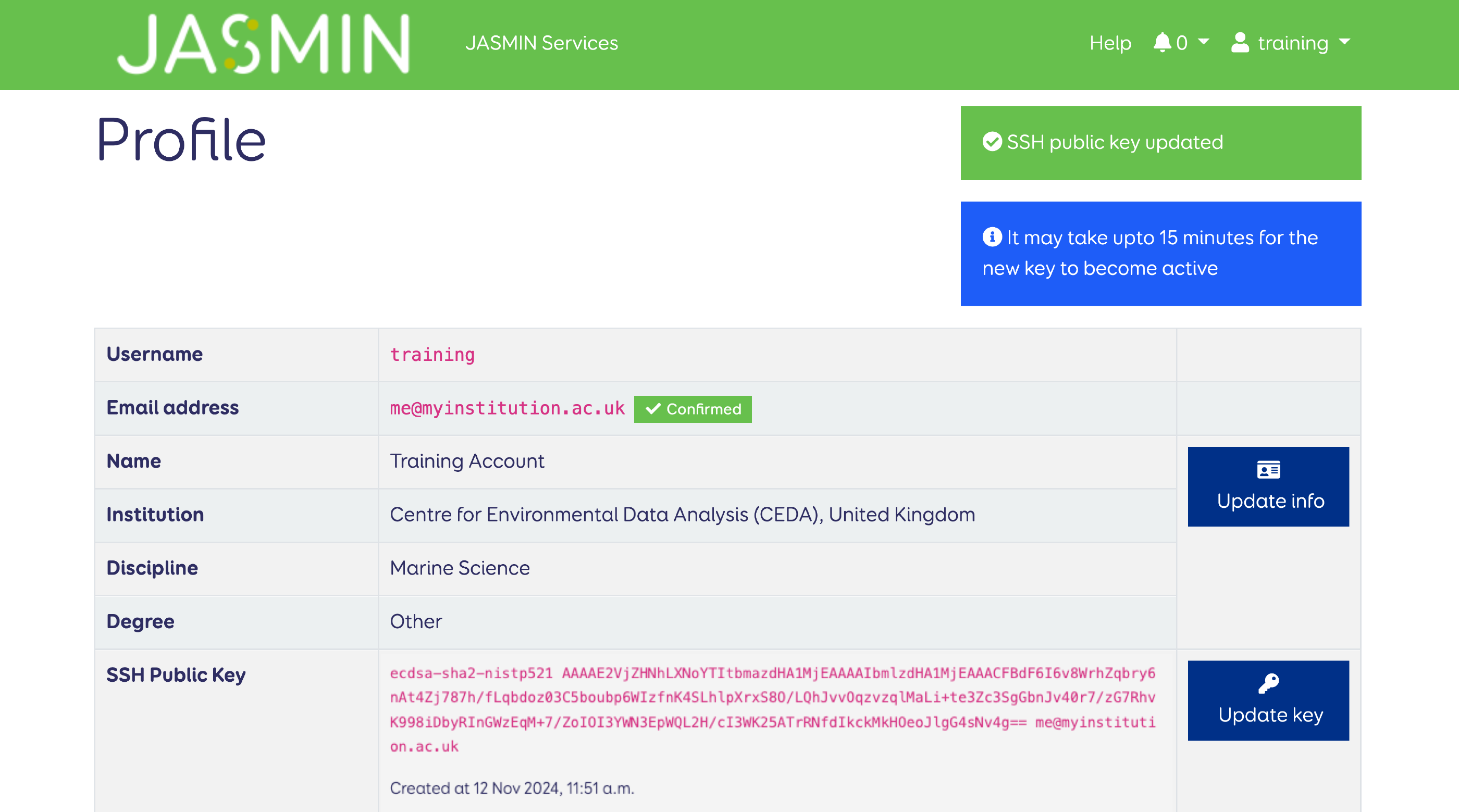The width and height of the screenshot is (1459, 812).
Task: Open JASMIN Services link
Action: pos(541,43)
